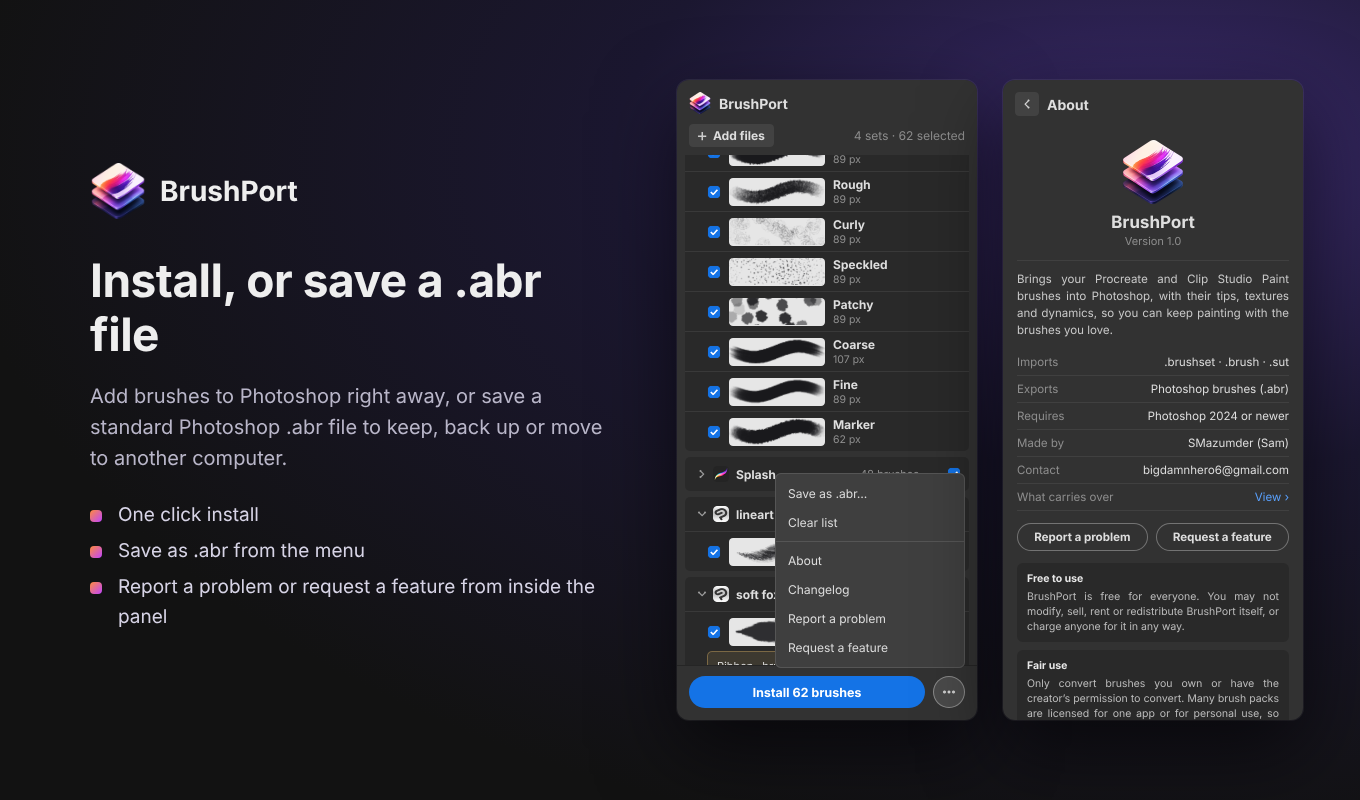Viewport: 1360px width, 800px height.
Task: Click the '4 sets · 62 selected' status text
Action: (x=909, y=136)
